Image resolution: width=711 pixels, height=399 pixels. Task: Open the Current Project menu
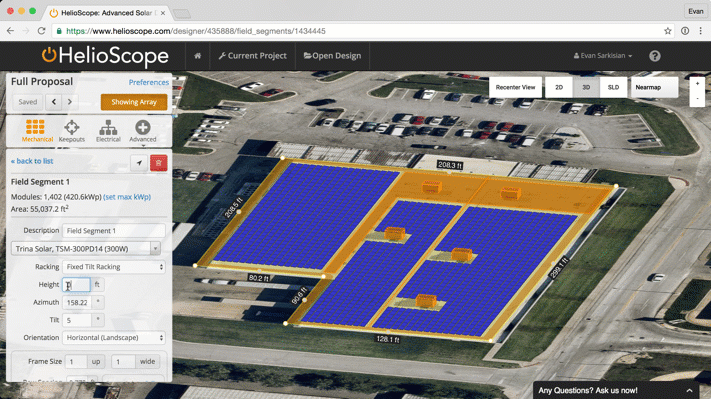pos(252,56)
